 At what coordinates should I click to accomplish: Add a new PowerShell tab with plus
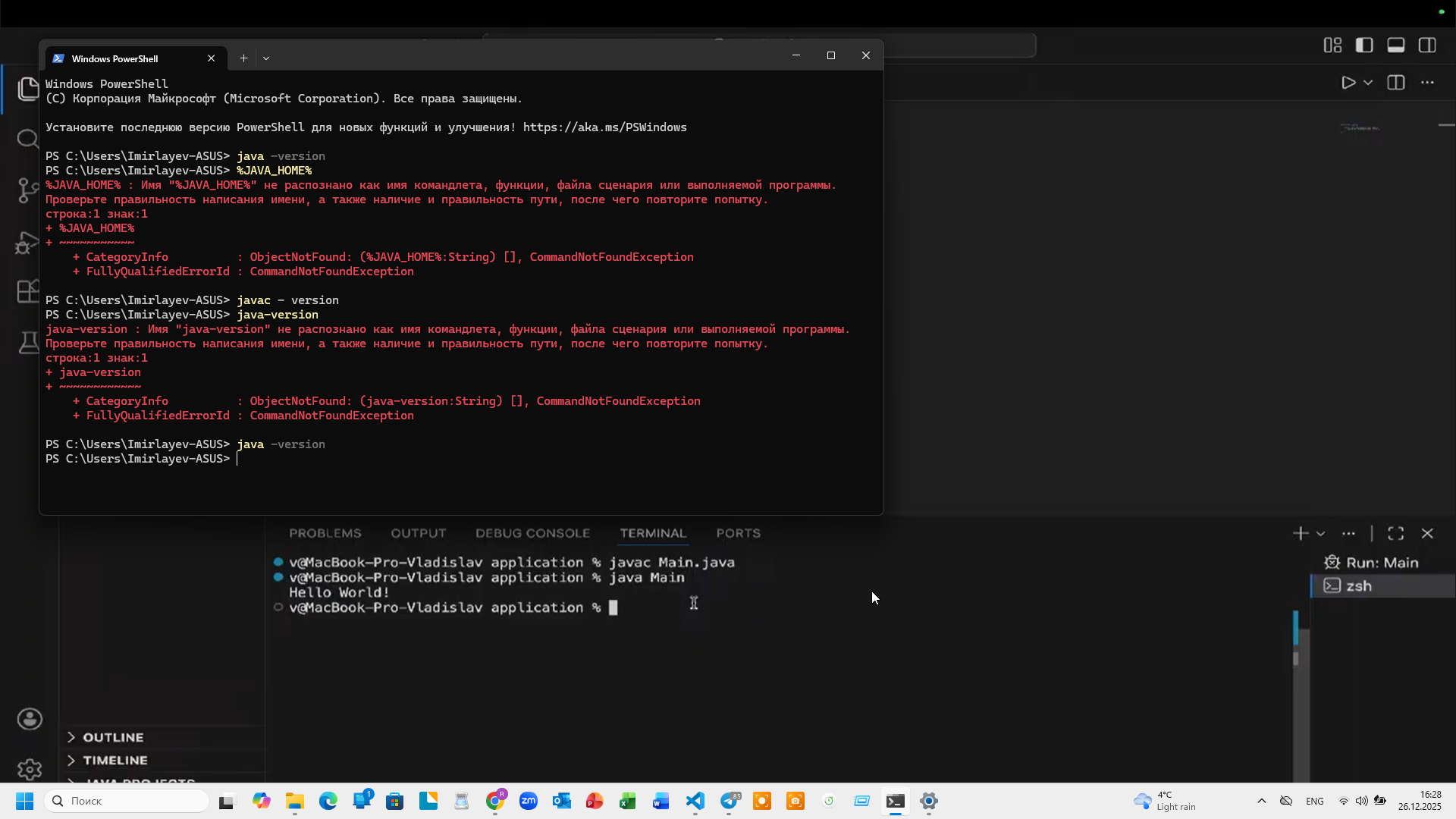[x=243, y=58]
